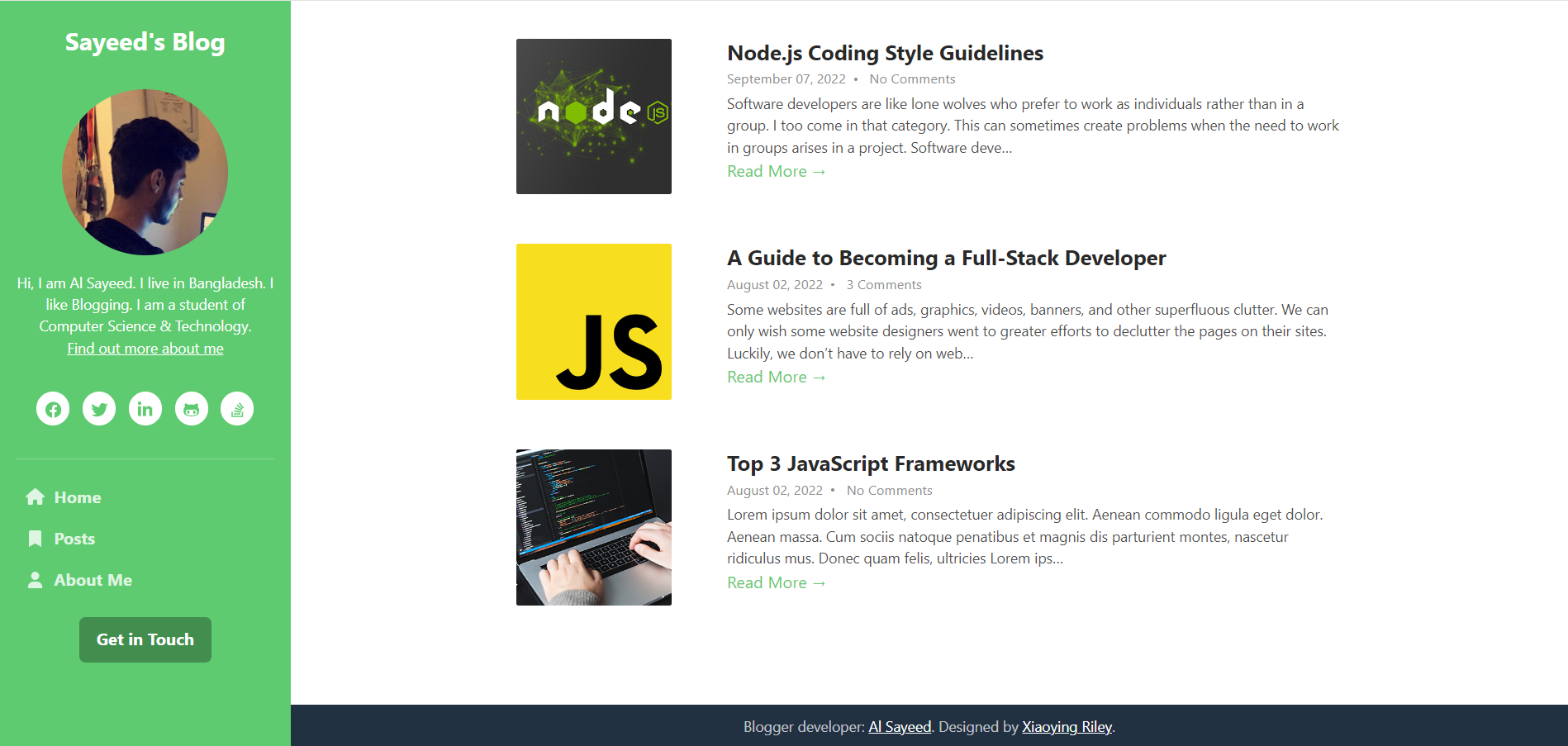This screenshot has width=1568, height=746.
Task: Open Xiaoying Riley footer link
Action: (x=1067, y=727)
